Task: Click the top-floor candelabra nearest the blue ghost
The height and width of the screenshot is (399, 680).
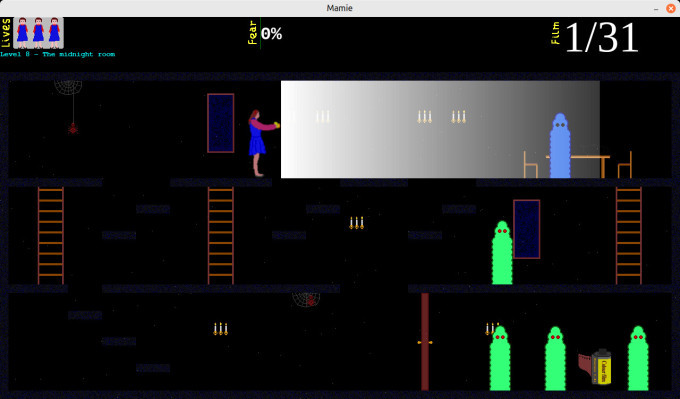Action: pos(458,117)
